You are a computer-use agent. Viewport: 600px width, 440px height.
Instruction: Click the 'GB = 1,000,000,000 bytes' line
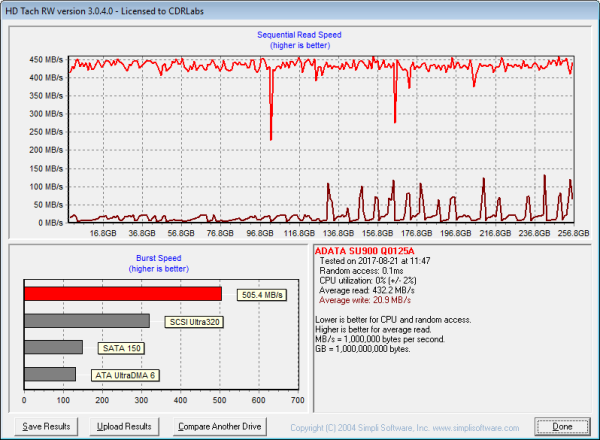click(363, 349)
